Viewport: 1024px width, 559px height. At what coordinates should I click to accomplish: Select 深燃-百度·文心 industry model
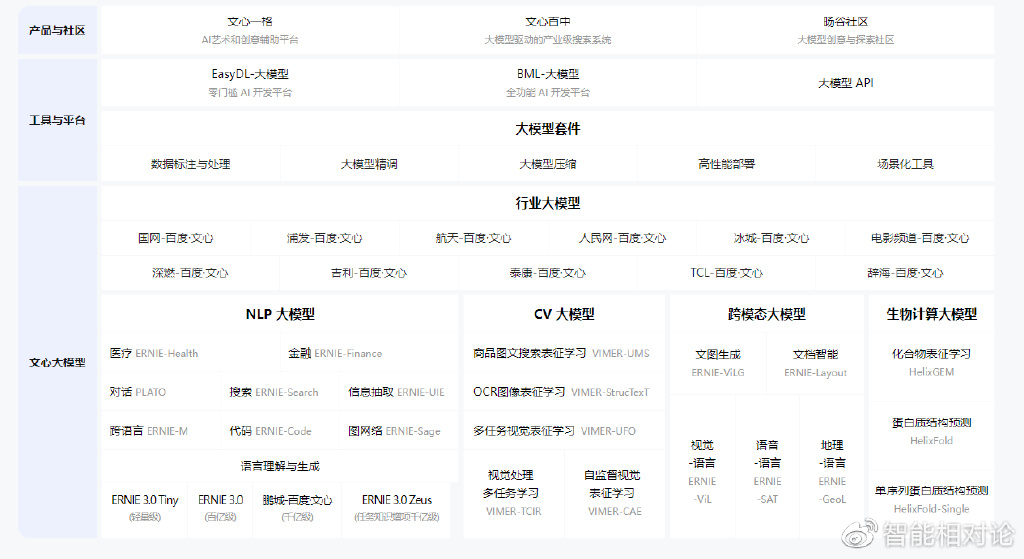(191, 273)
